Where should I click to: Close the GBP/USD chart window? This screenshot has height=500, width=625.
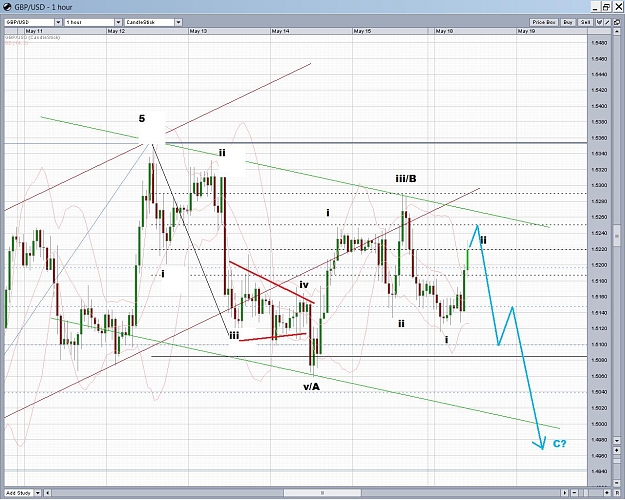pos(618,7)
